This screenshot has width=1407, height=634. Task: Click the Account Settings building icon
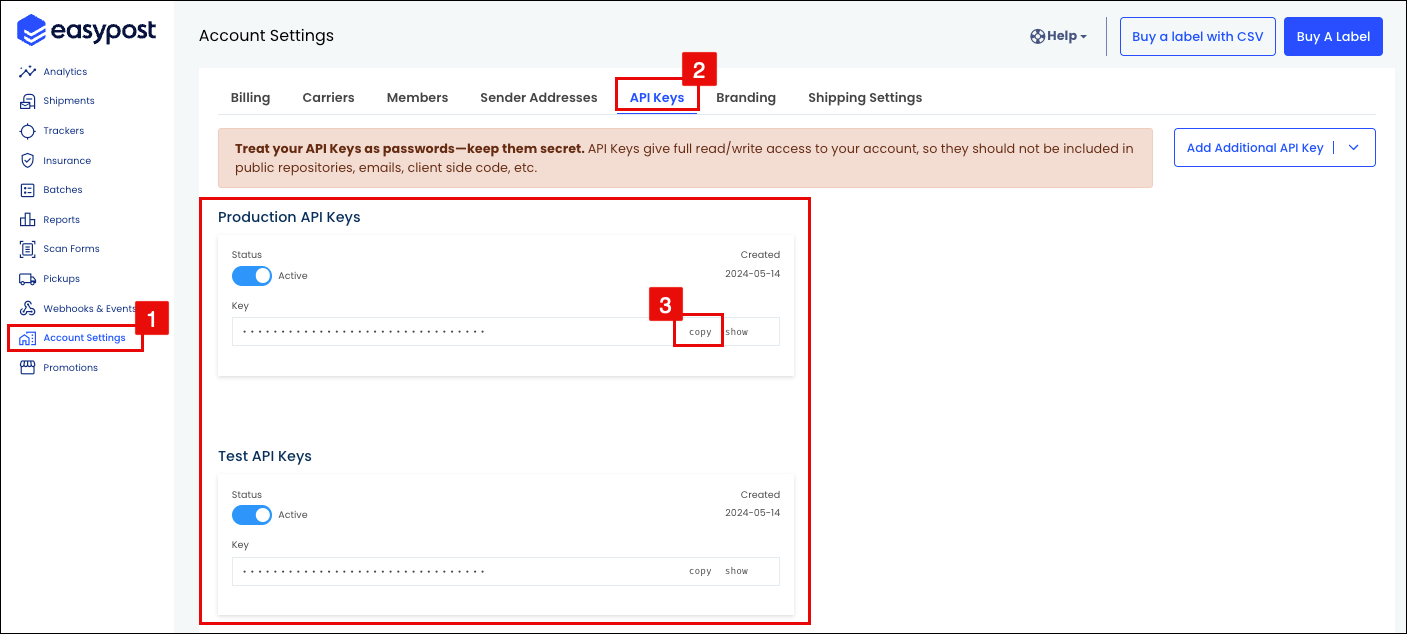pos(28,338)
